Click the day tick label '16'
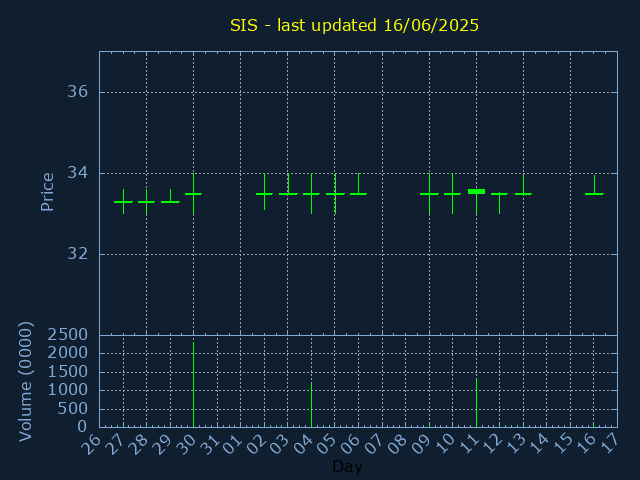Viewport: 640px width, 480px height. [x=586, y=444]
